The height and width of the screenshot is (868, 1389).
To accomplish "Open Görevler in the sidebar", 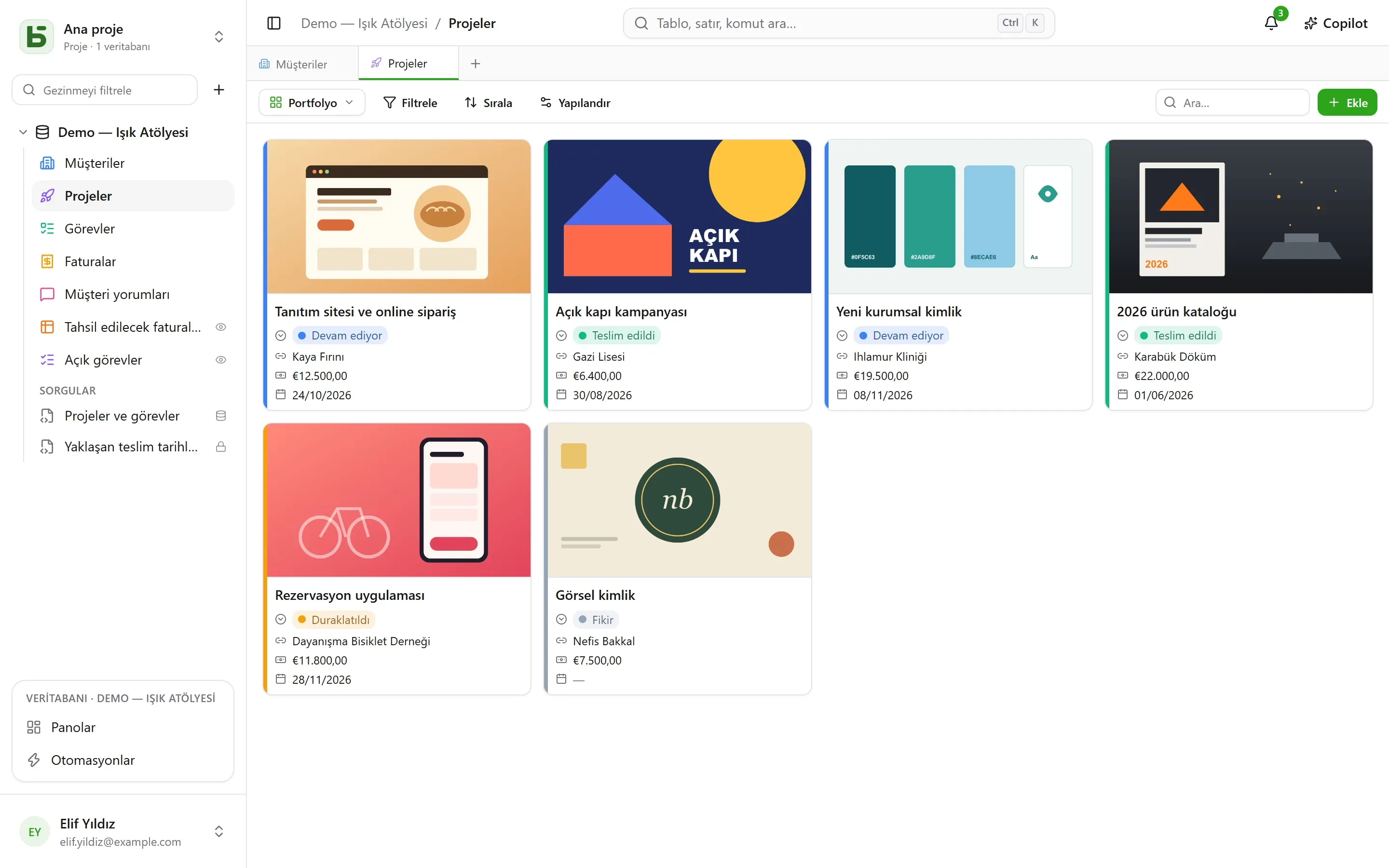I will click(x=133, y=229).
